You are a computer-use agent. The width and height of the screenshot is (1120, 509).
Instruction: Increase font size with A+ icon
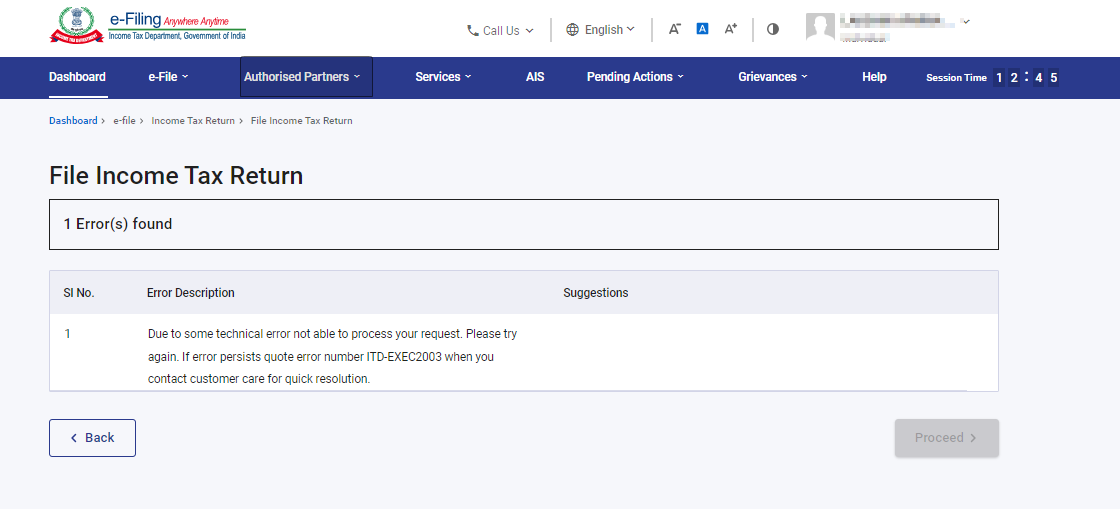click(x=730, y=29)
